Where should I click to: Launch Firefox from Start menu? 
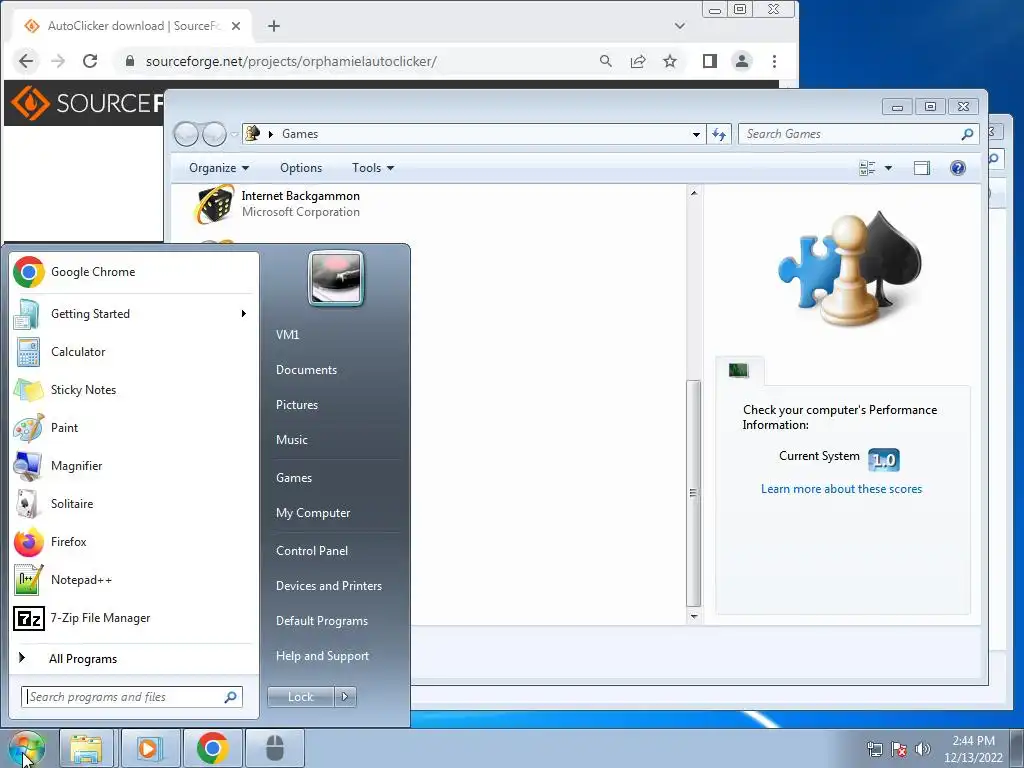pos(134,542)
